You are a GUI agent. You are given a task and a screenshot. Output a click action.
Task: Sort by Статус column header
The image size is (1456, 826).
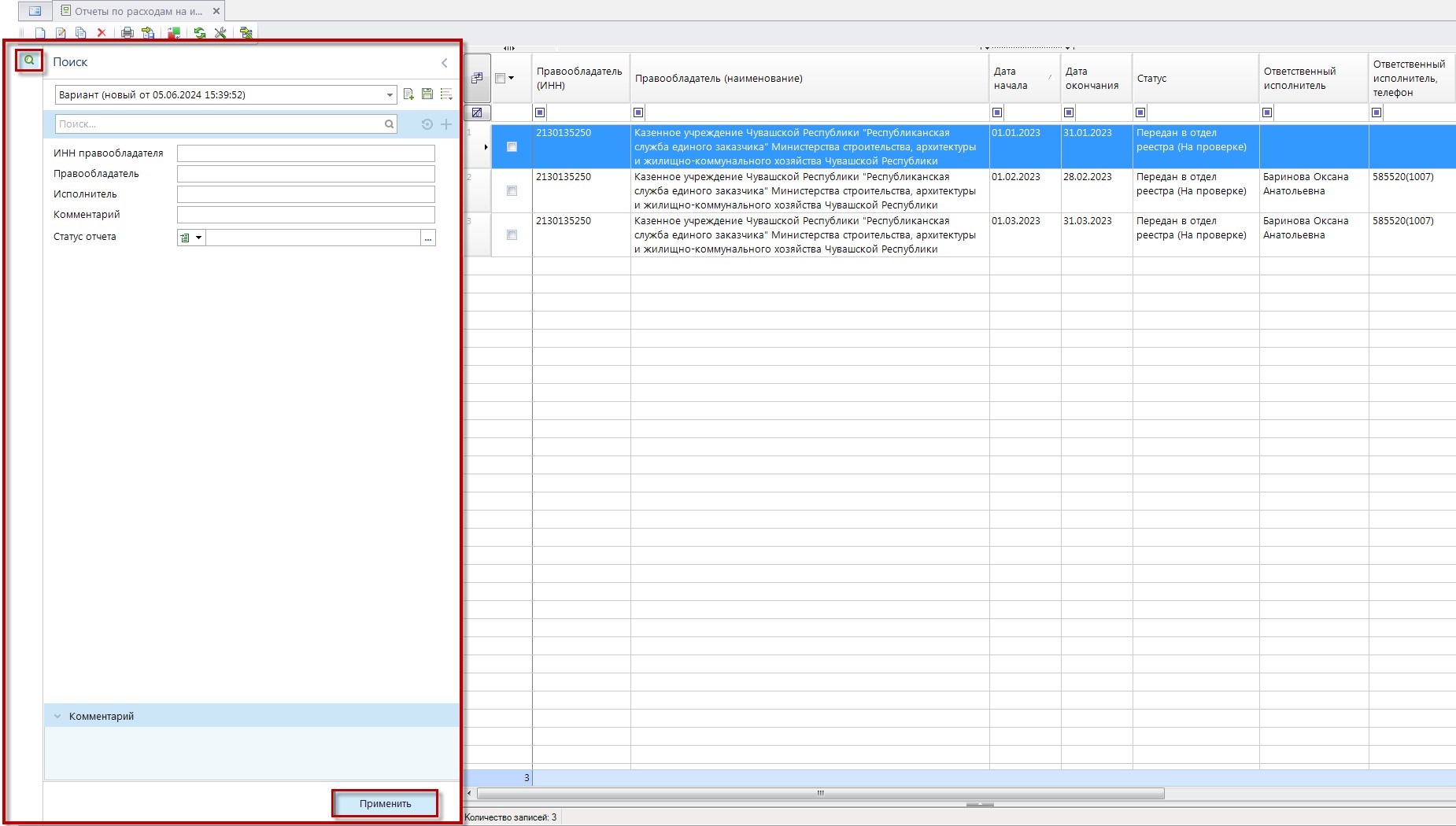tap(1195, 78)
